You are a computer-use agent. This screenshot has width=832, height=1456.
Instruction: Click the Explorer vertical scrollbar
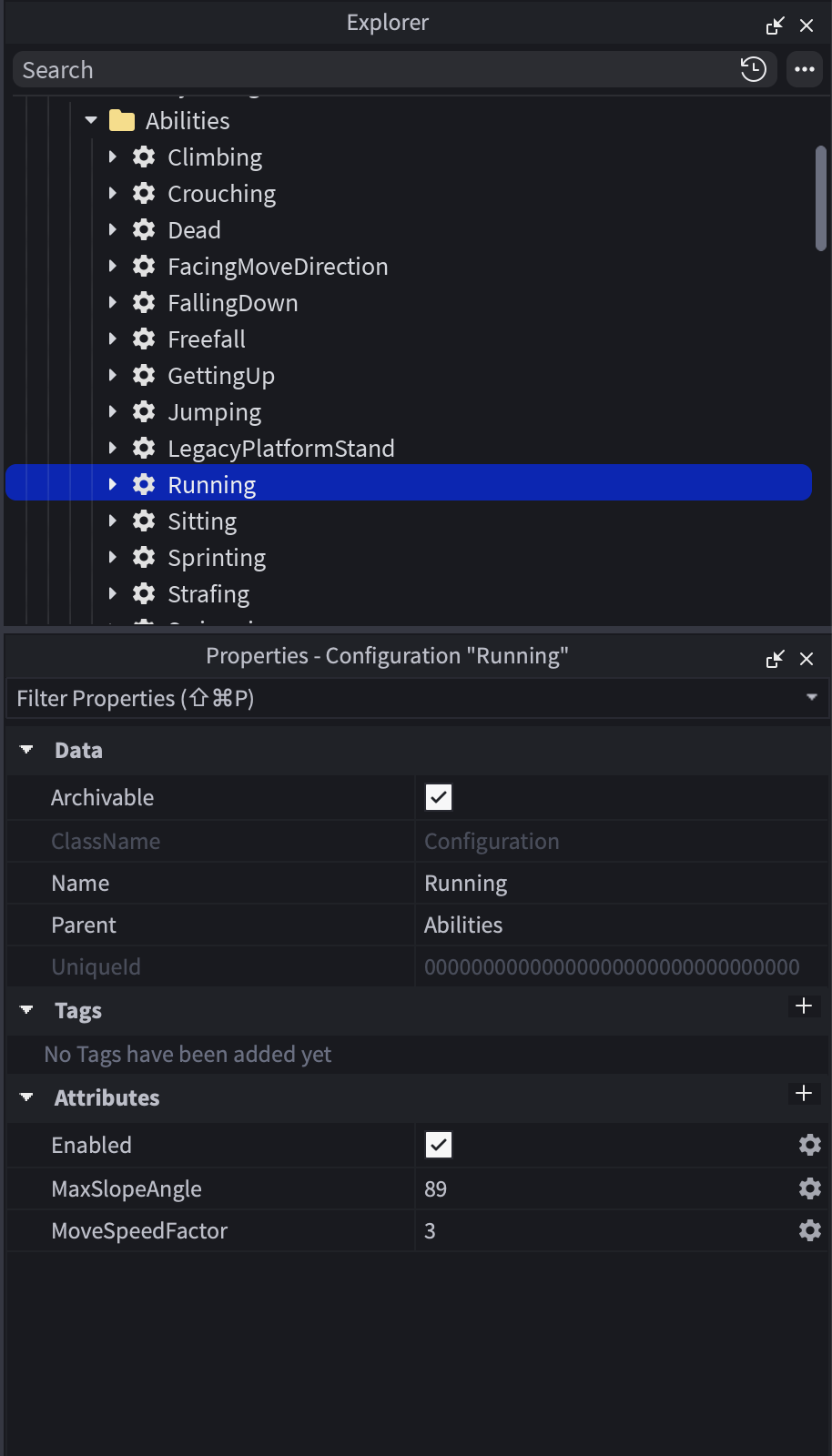coord(820,198)
